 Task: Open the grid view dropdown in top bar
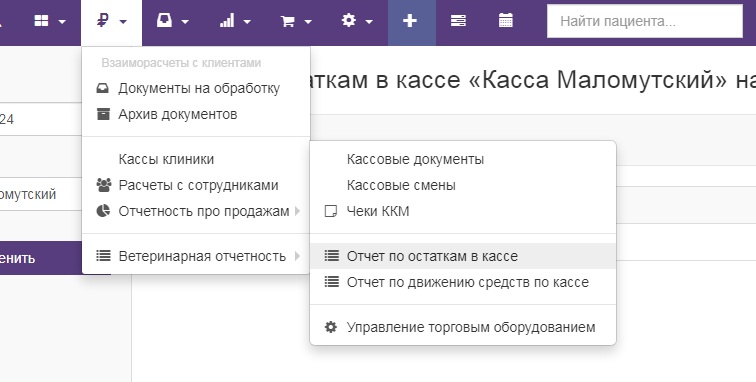coord(50,21)
